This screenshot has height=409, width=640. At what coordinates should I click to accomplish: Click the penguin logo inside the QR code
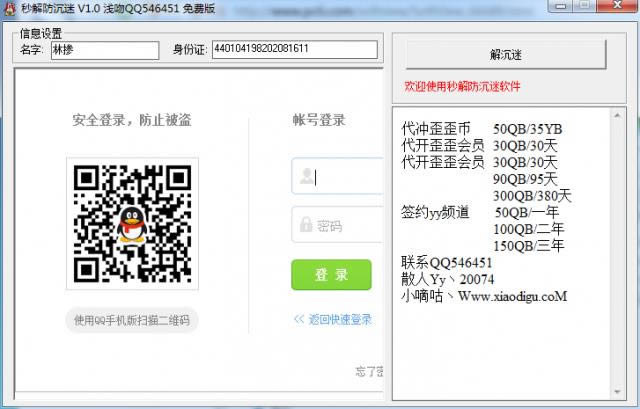point(132,225)
